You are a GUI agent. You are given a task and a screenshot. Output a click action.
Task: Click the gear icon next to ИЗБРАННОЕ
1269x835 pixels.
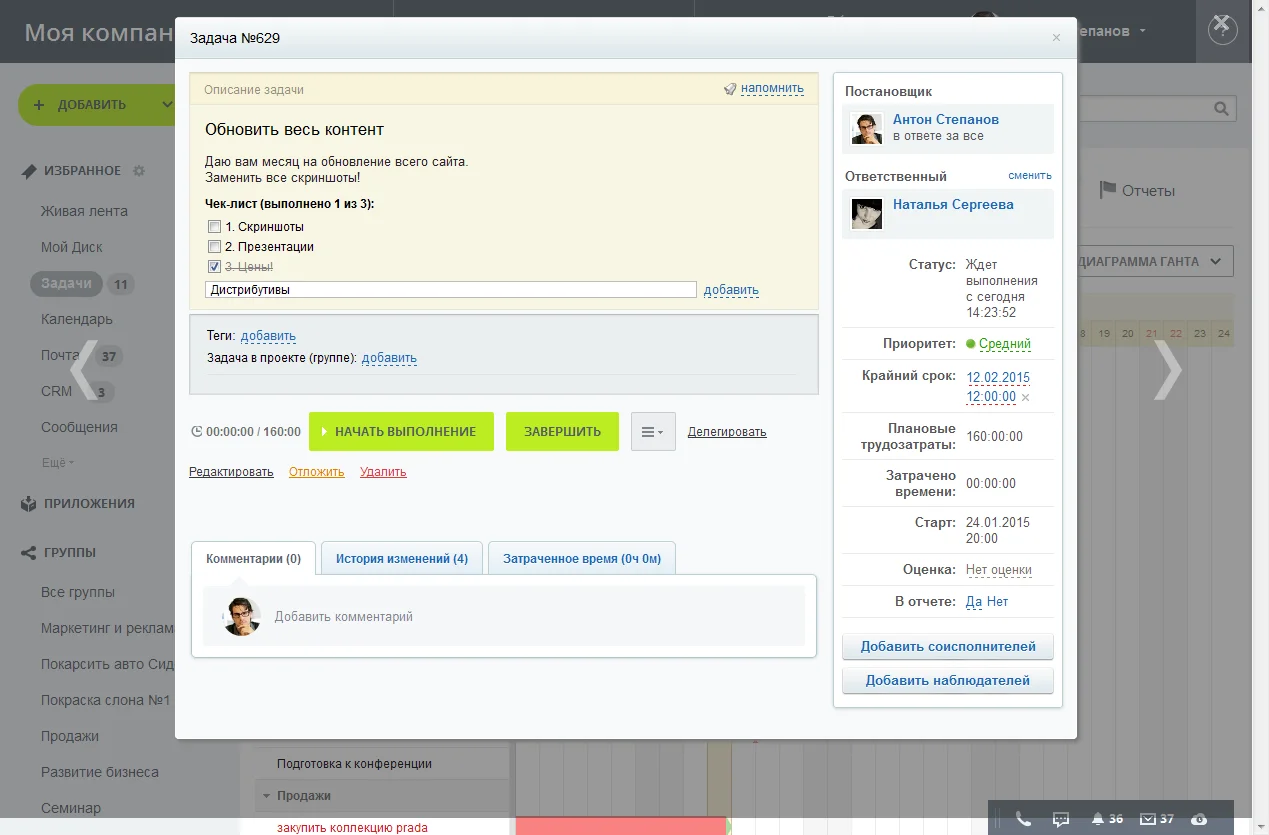[140, 171]
